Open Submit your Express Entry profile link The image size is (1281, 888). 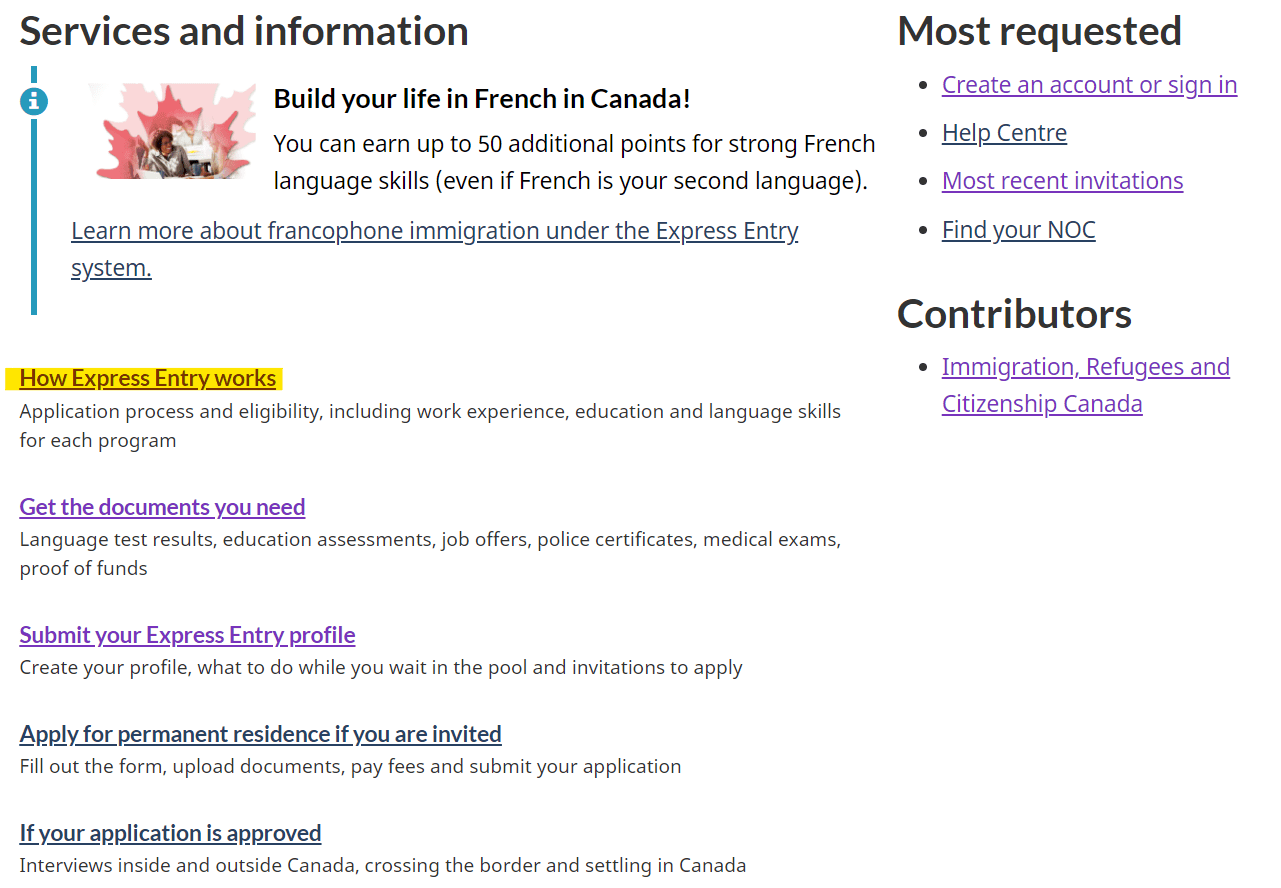pyautogui.click(x=187, y=635)
